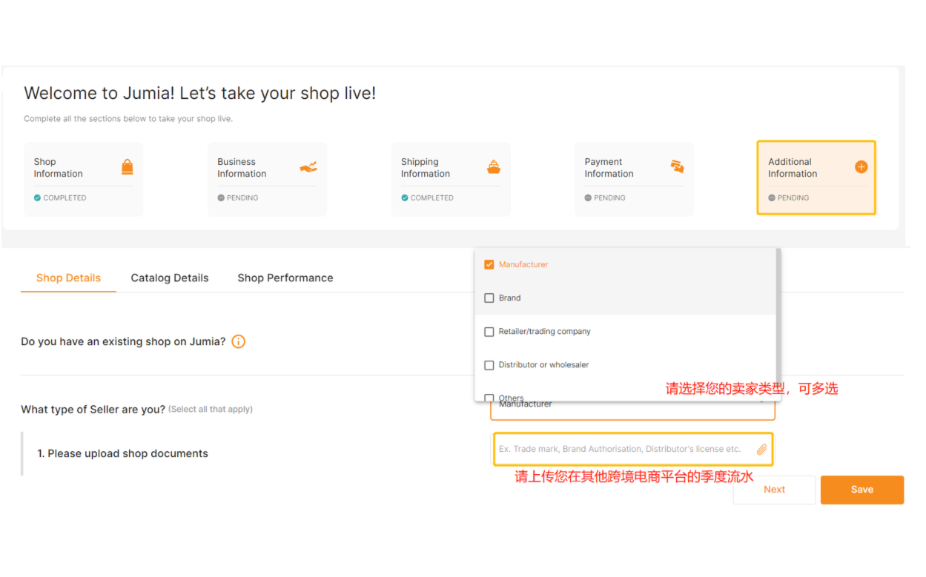Tick the Distributor or wholesaler checkbox
The height and width of the screenshot is (577, 926).
pos(489,365)
